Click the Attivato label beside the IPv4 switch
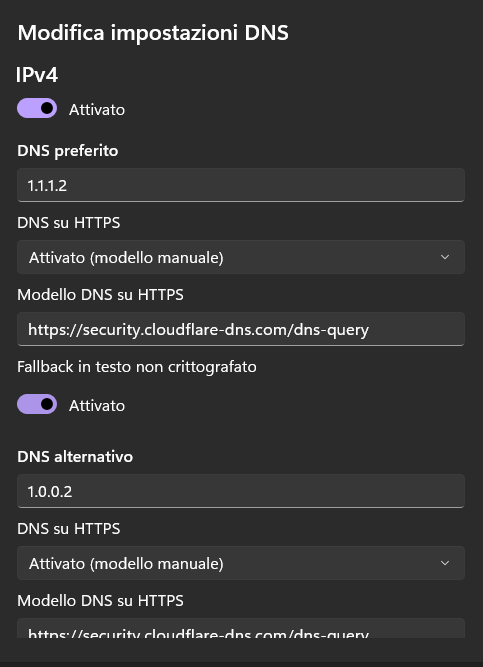Screen dimensions: 483x667 coord(97,110)
